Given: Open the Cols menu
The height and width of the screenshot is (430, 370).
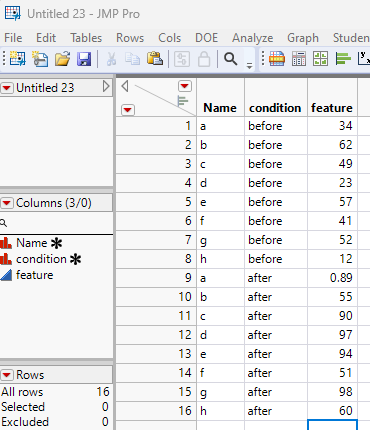Looking at the screenshot, I should click(169, 38).
